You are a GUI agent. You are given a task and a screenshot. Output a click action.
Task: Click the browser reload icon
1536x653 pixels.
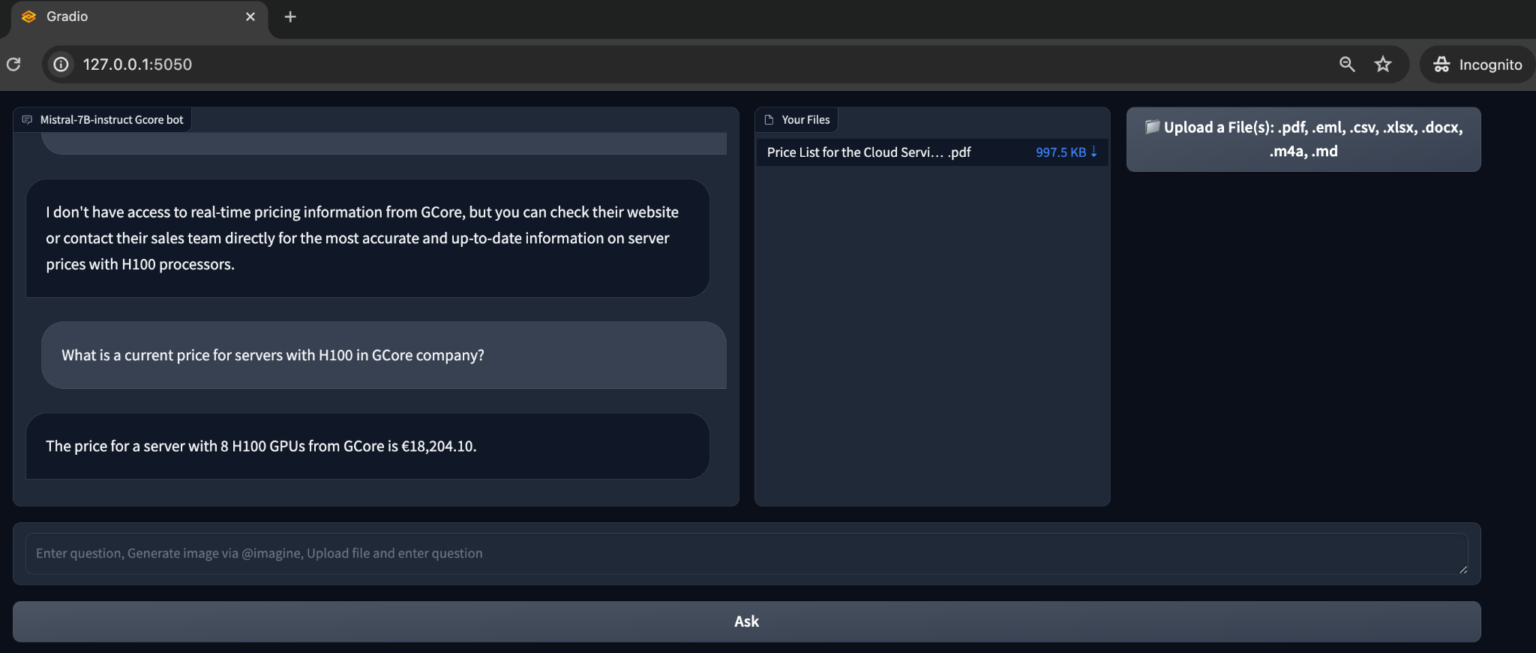point(13,64)
